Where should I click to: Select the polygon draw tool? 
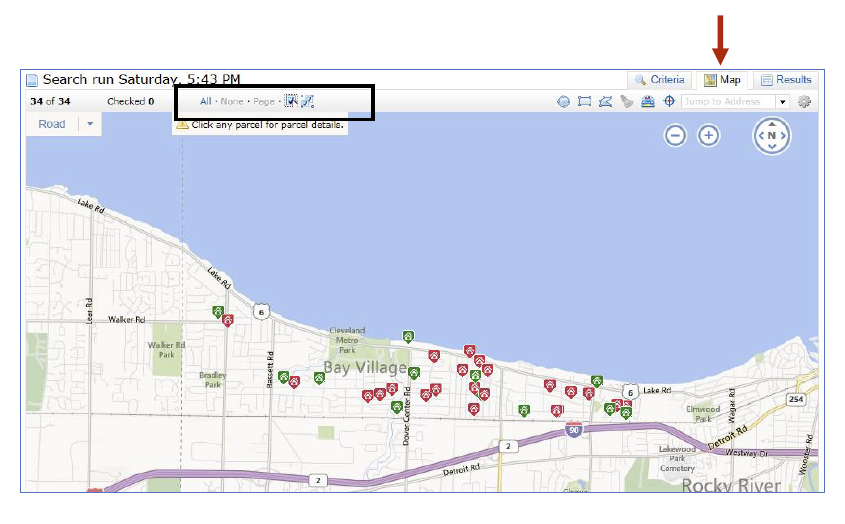[605, 101]
